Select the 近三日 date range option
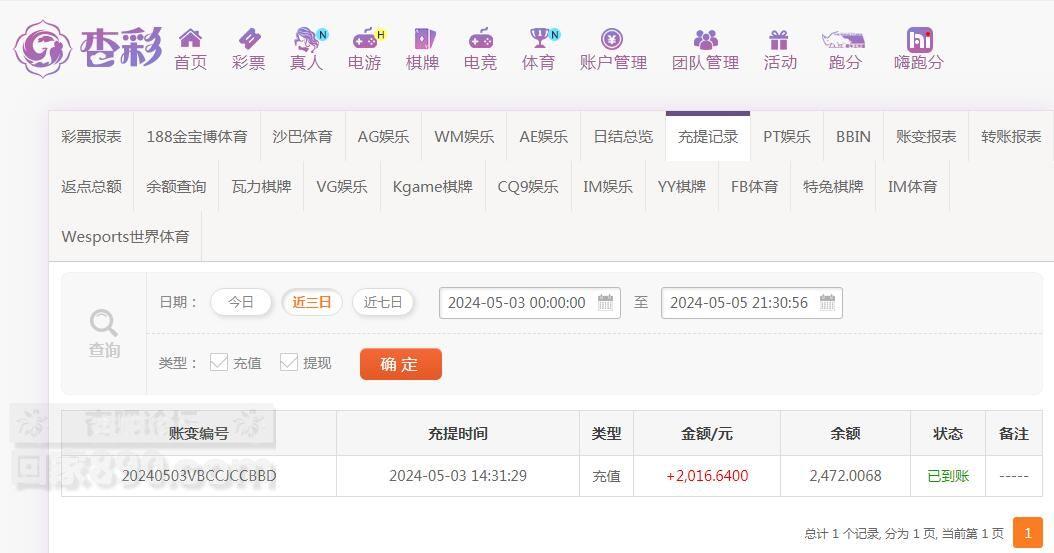 [312, 302]
